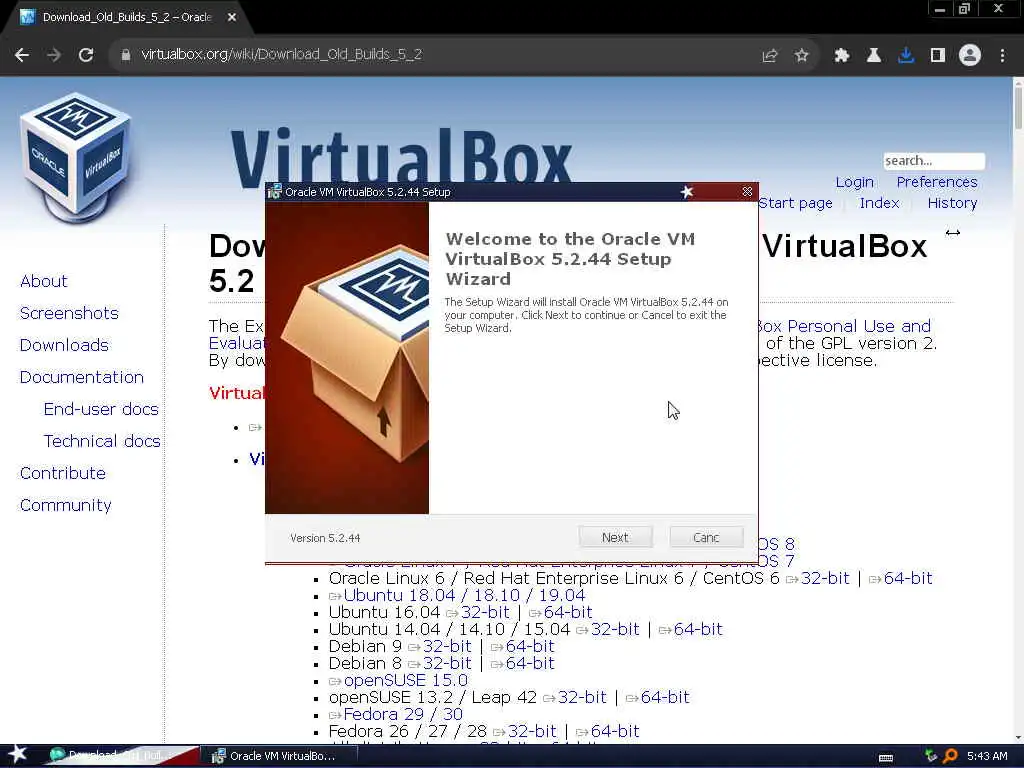Download Oracle Linux 6 64-bit build
The width and height of the screenshot is (1024, 768).
[x=908, y=579]
